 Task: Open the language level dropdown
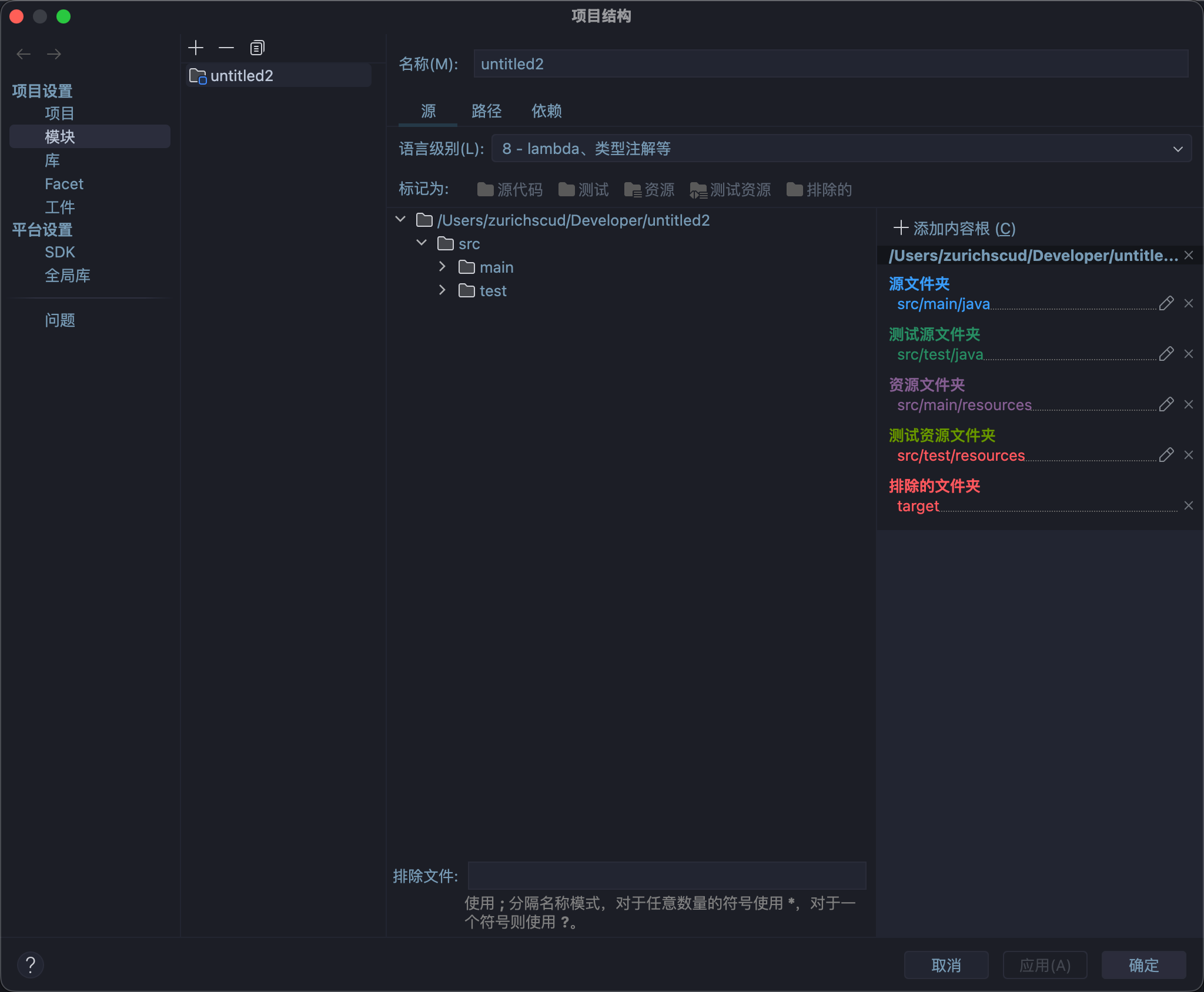[x=841, y=149]
